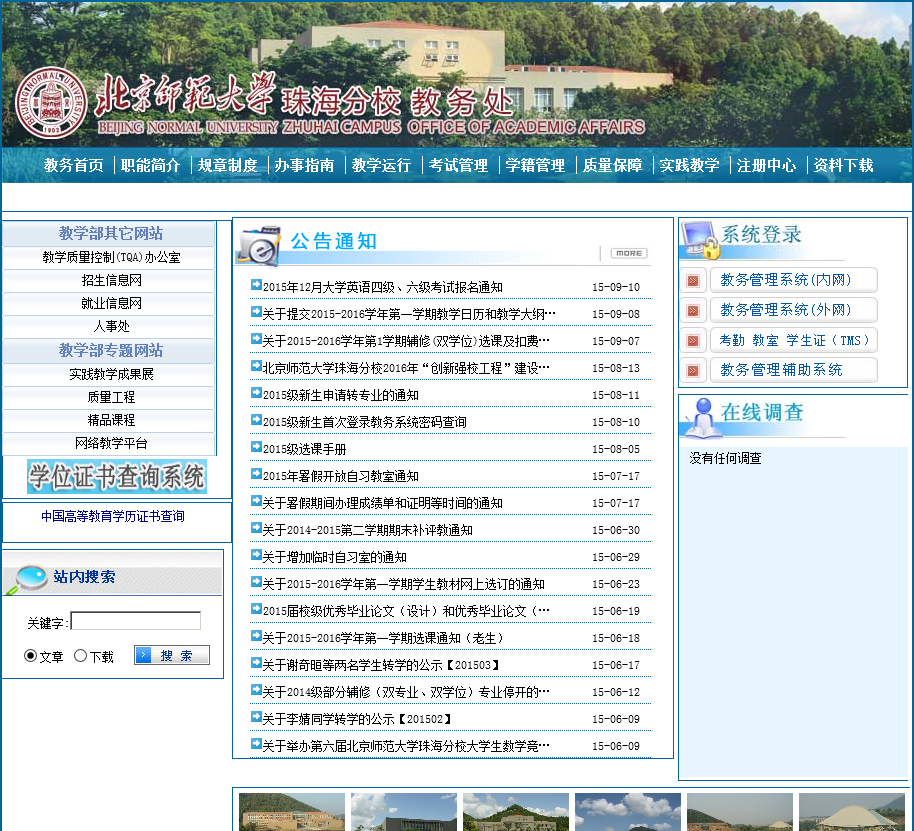
Task: Open the 教务首页 navigation menu item
Action: point(73,166)
